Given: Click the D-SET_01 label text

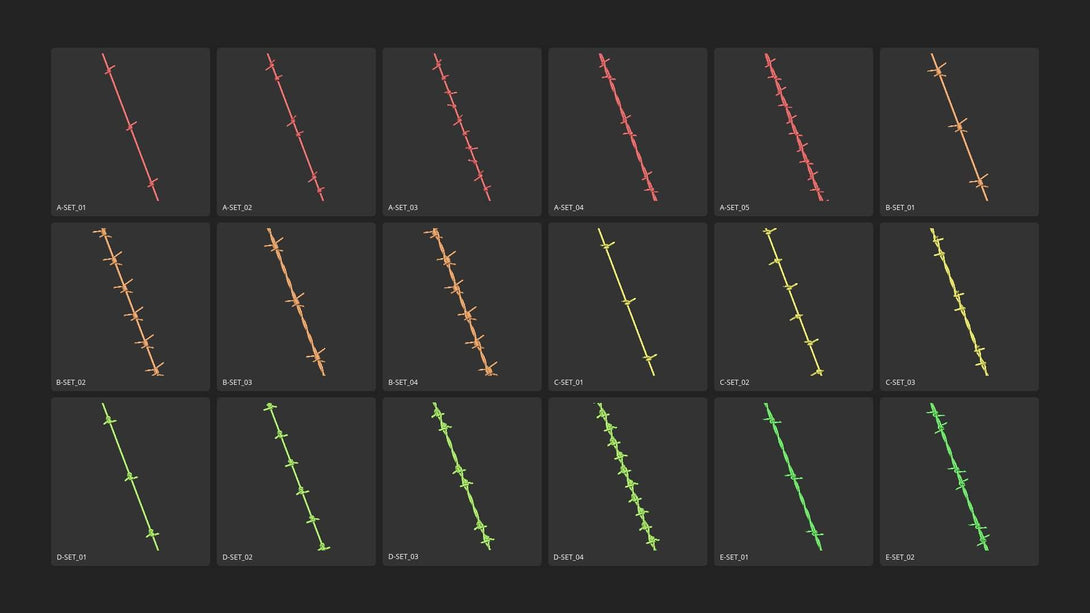Looking at the screenshot, I should (x=71, y=557).
